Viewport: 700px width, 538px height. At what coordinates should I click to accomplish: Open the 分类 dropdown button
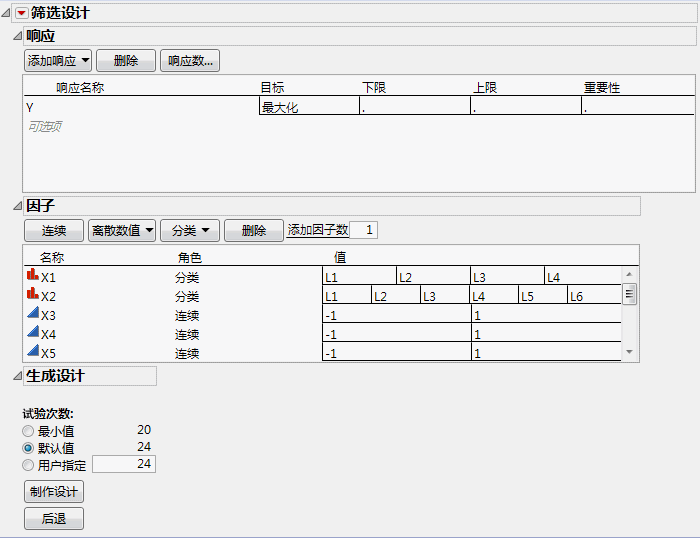190,230
